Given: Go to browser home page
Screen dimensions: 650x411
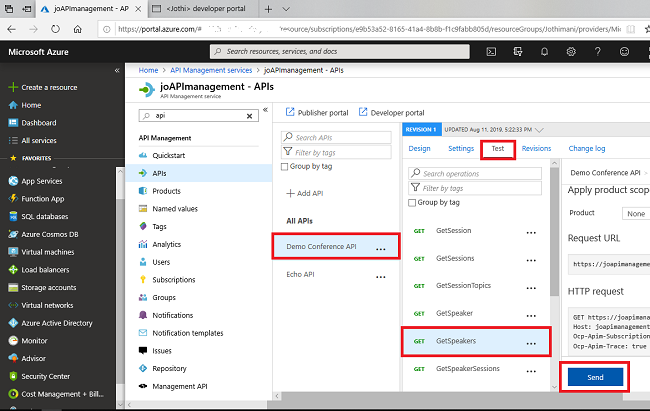Looking at the screenshot, I should click(x=78, y=29).
